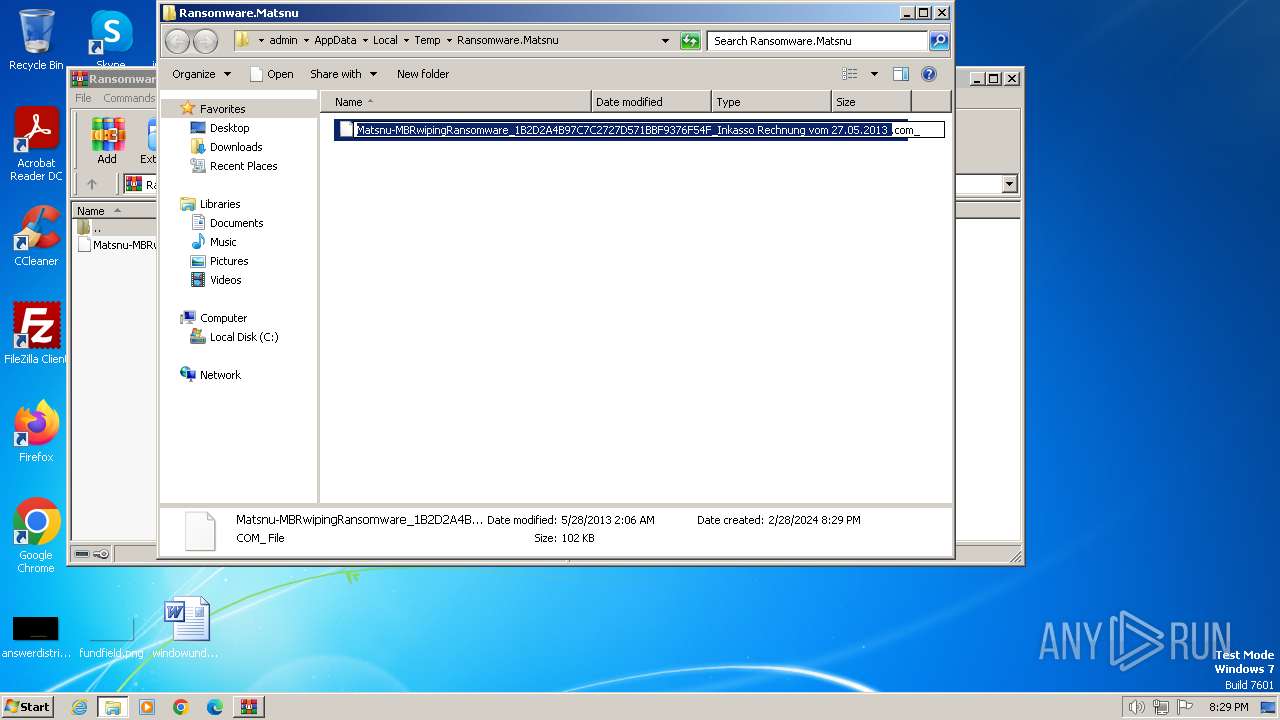Open the Videos library

[225, 280]
